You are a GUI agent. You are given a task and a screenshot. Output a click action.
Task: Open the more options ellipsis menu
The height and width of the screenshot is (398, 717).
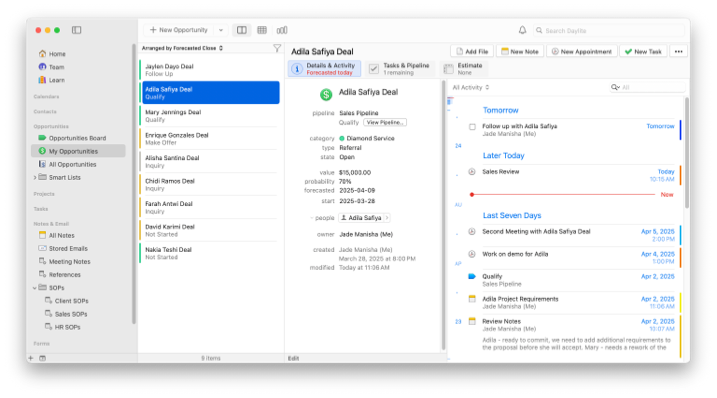pyautogui.click(x=679, y=52)
